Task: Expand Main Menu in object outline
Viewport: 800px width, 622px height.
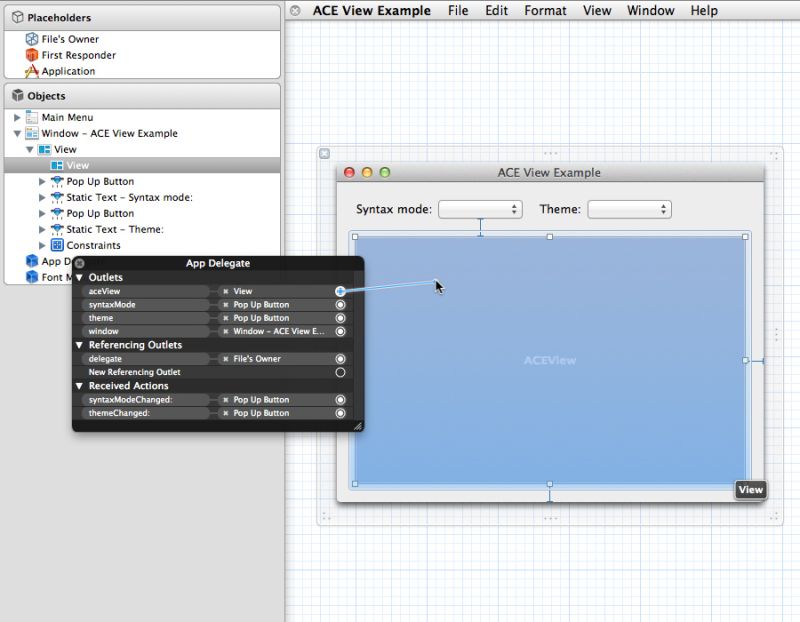Action: click(17, 117)
